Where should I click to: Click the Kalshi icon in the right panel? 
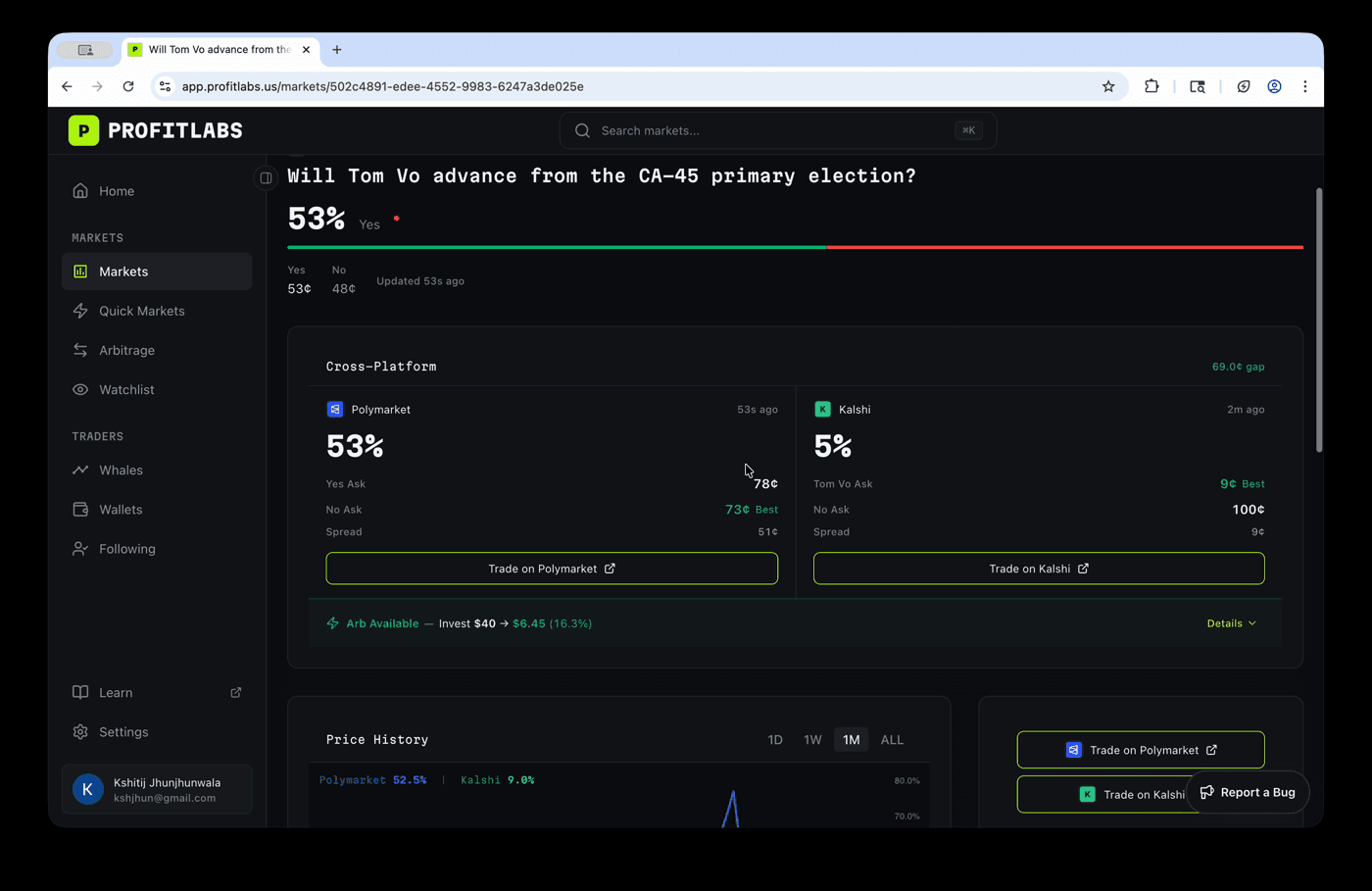pyautogui.click(x=1088, y=795)
